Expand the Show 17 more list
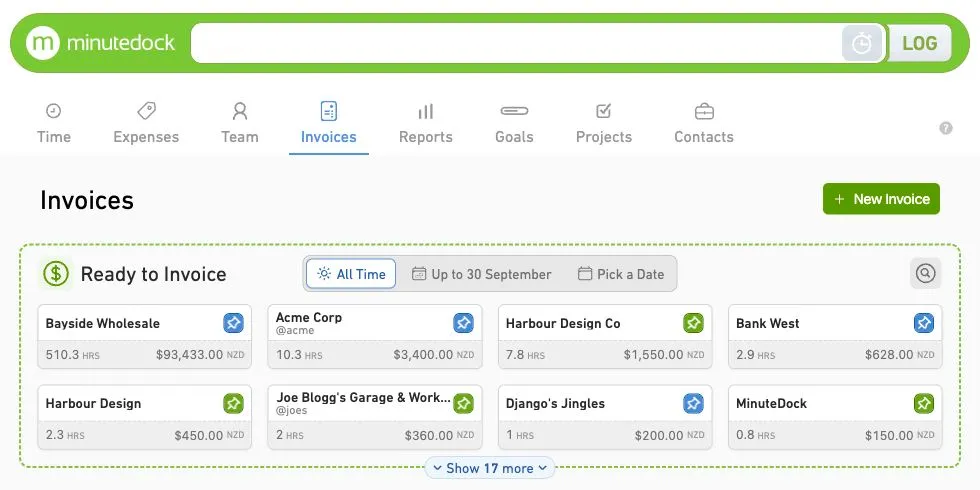 pyautogui.click(x=489, y=468)
